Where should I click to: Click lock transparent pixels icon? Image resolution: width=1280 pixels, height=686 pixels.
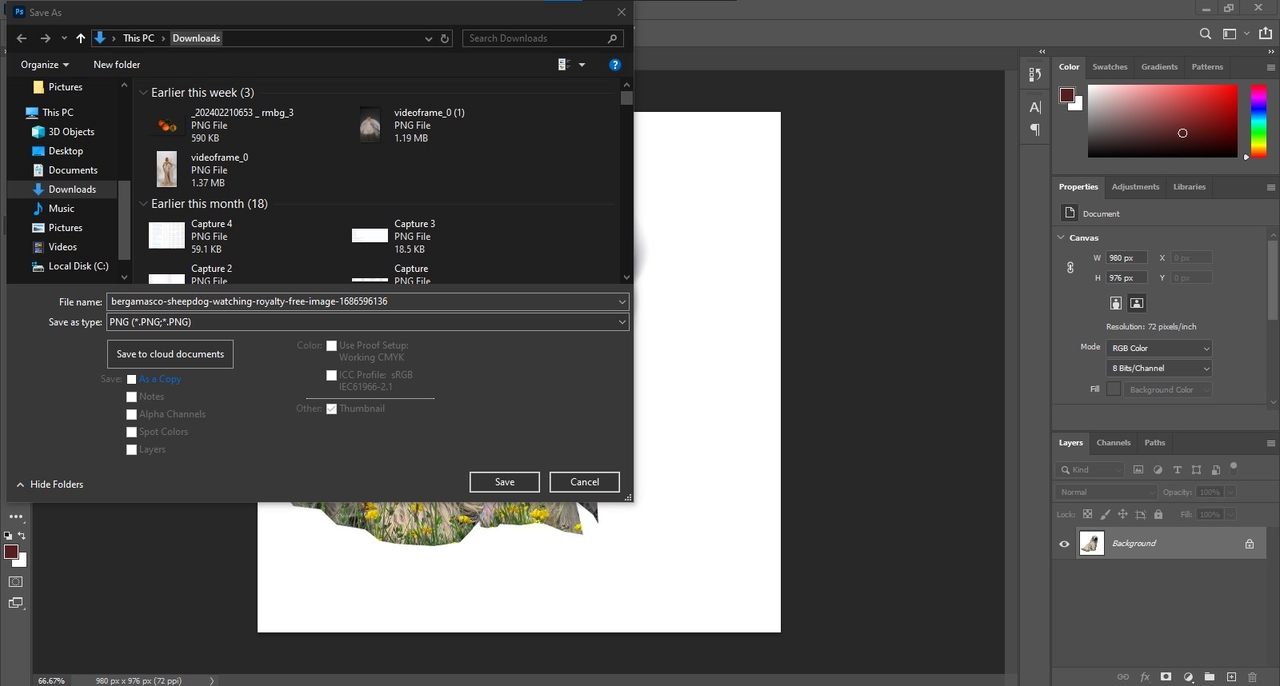pyautogui.click(x=1087, y=514)
